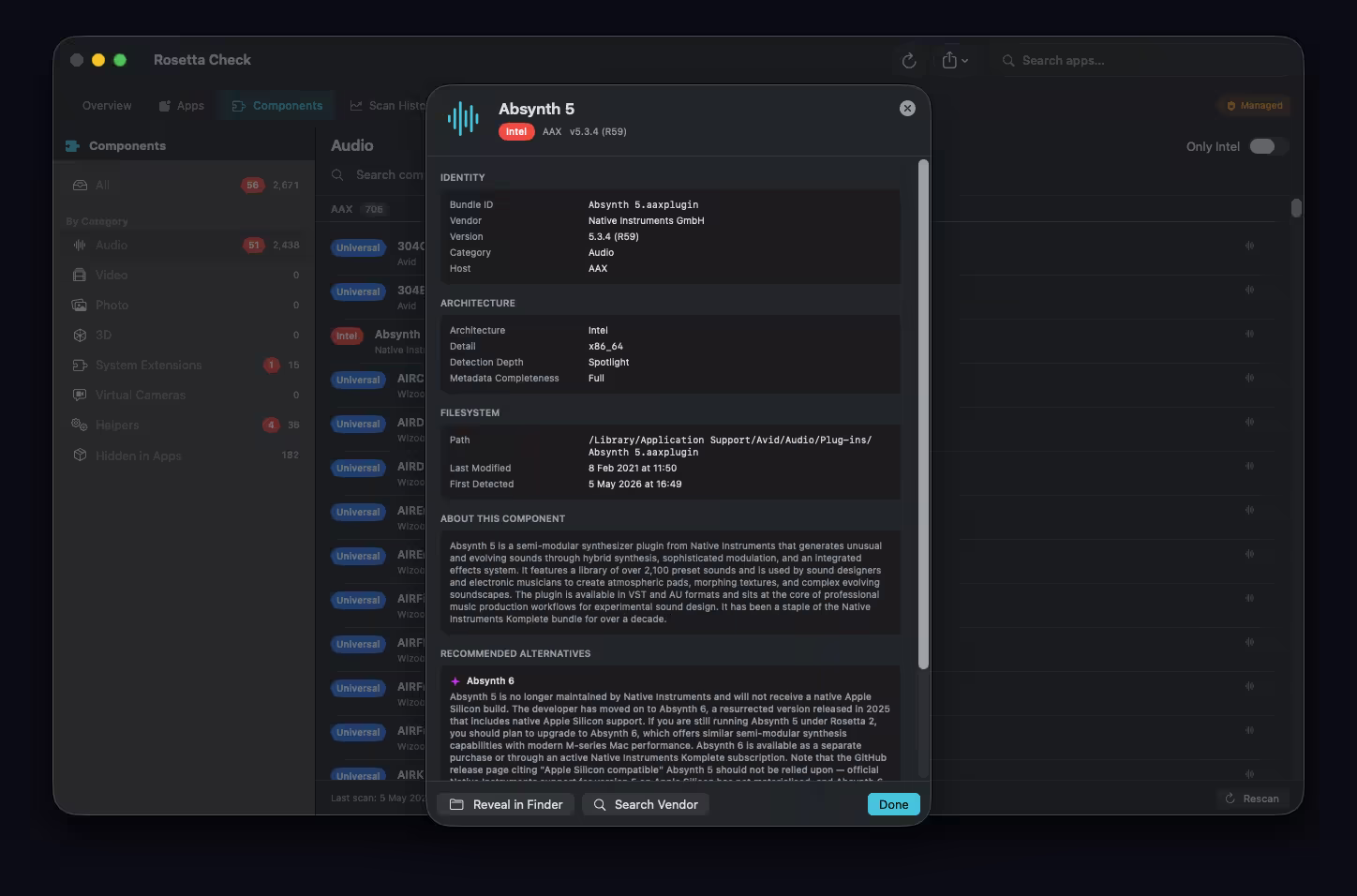This screenshot has width=1357, height=896.
Task: Click the Last Modified date value
Action: tap(633, 469)
